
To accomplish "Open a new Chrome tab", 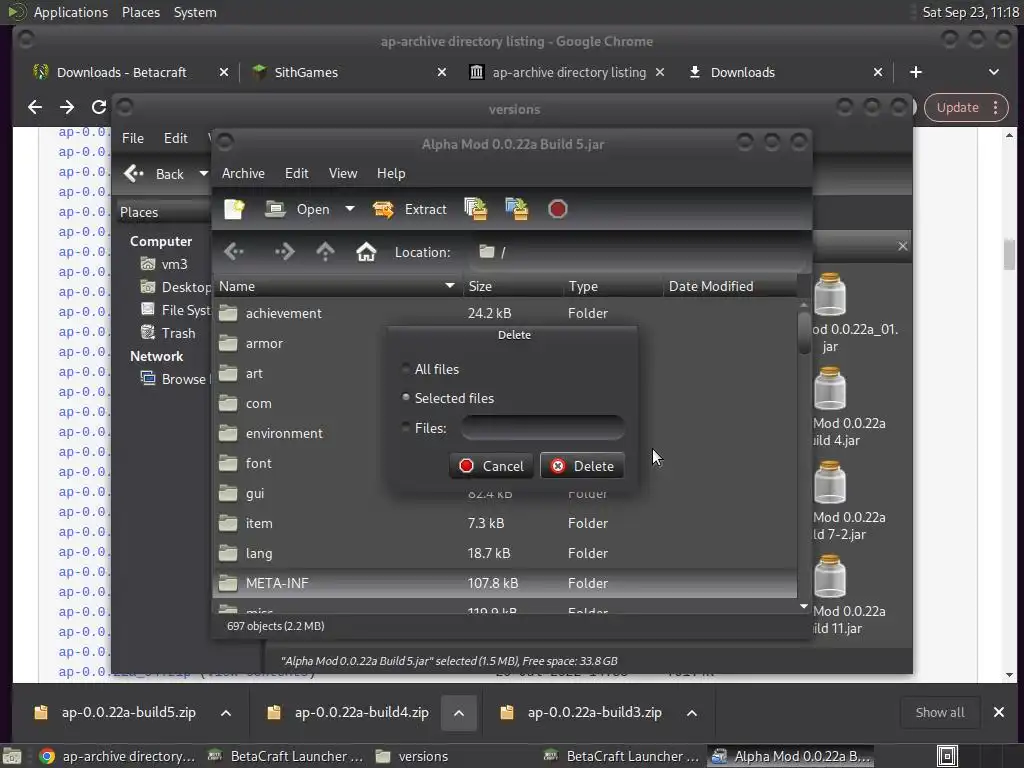I will 916,72.
